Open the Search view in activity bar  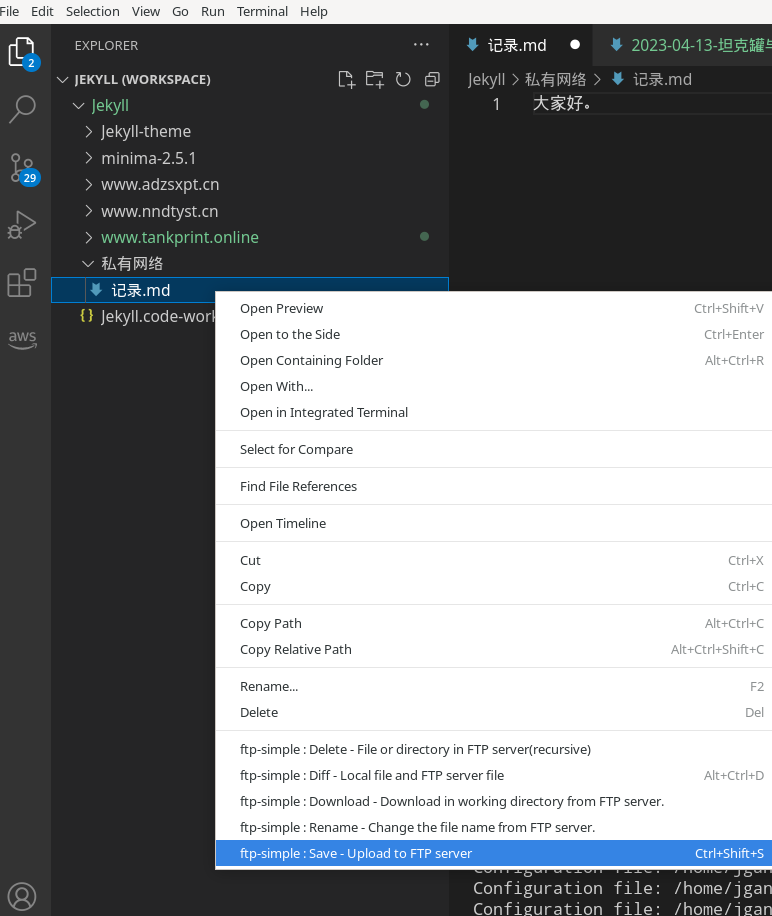(x=22, y=109)
